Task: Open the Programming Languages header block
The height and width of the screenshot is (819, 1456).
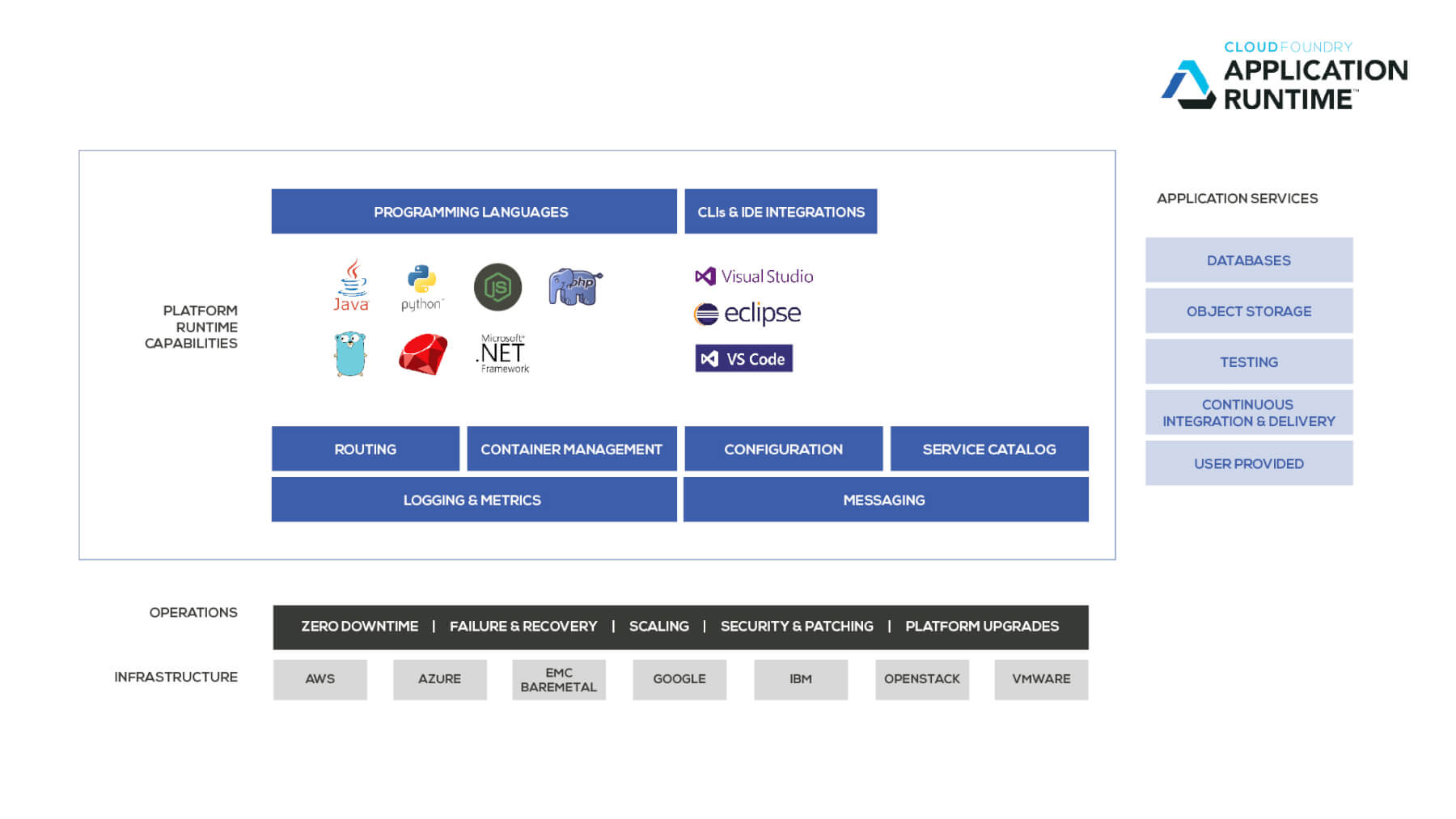Action: [x=473, y=212]
